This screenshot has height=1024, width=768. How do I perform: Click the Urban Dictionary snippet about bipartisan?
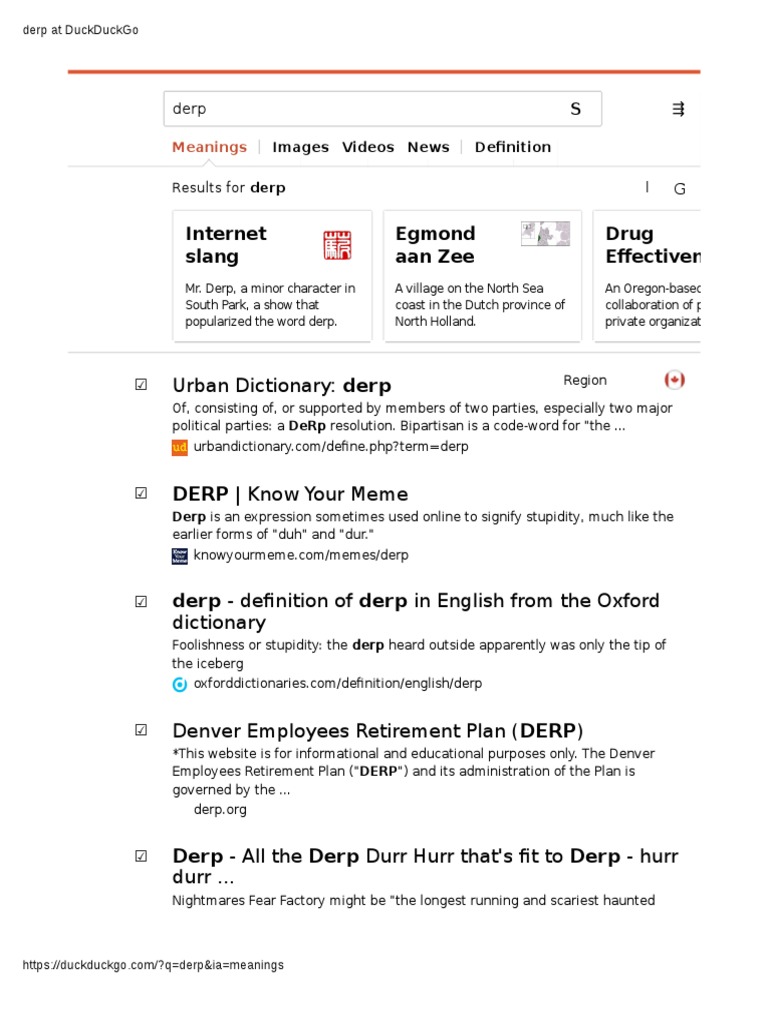coord(422,417)
